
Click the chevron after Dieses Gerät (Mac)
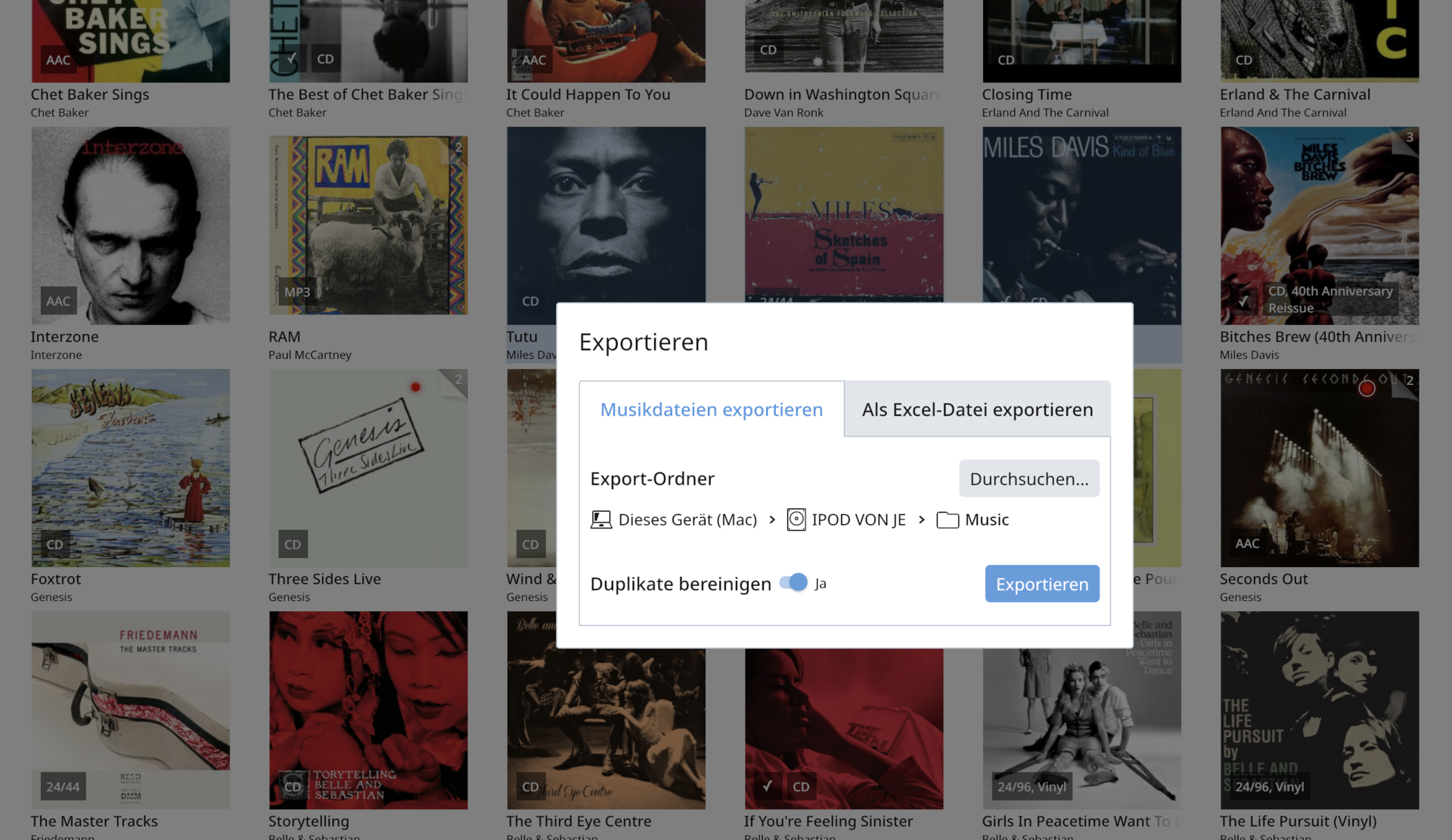772,520
